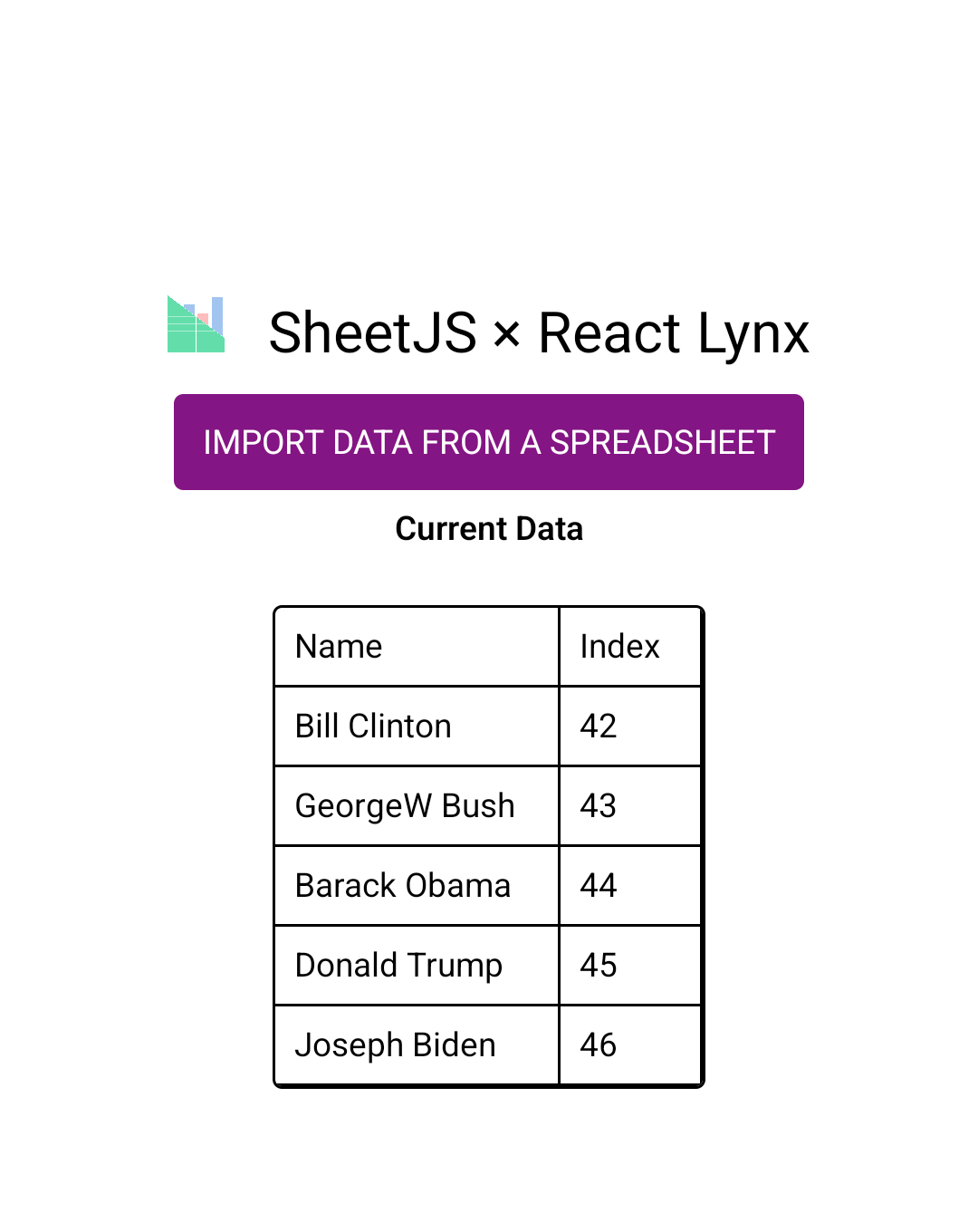Viewport: 978px width, 1232px height.
Task: Click the word Data in the heading
Action: 548,529
